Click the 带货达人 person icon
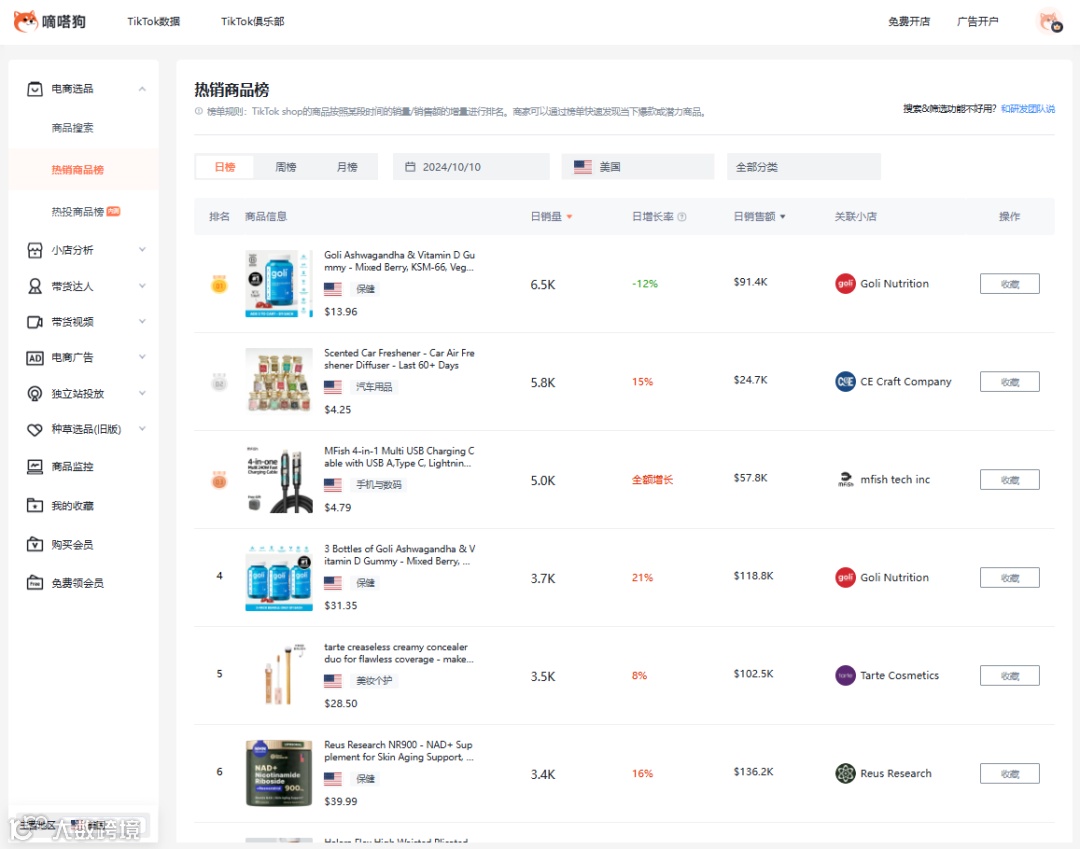 pos(34,286)
